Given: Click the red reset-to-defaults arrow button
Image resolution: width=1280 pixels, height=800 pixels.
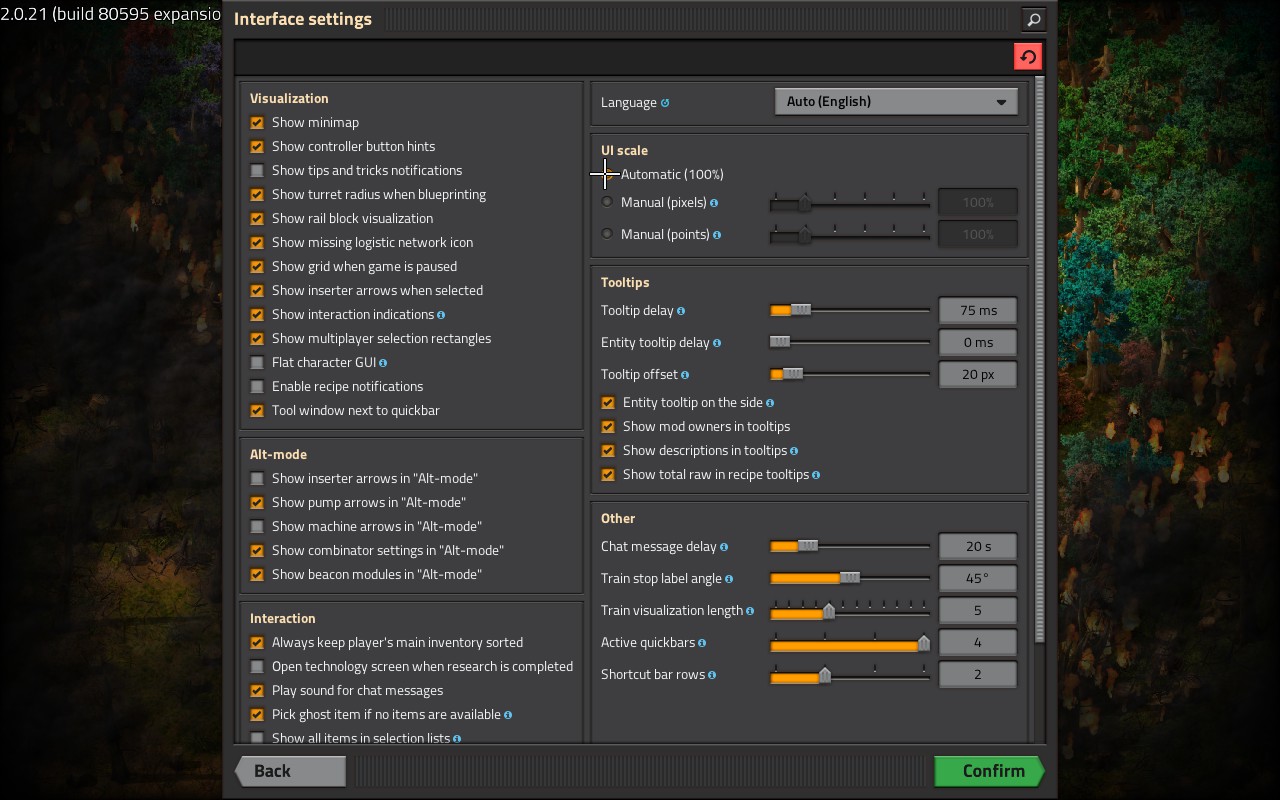Looking at the screenshot, I should (x=1028, y=57).
